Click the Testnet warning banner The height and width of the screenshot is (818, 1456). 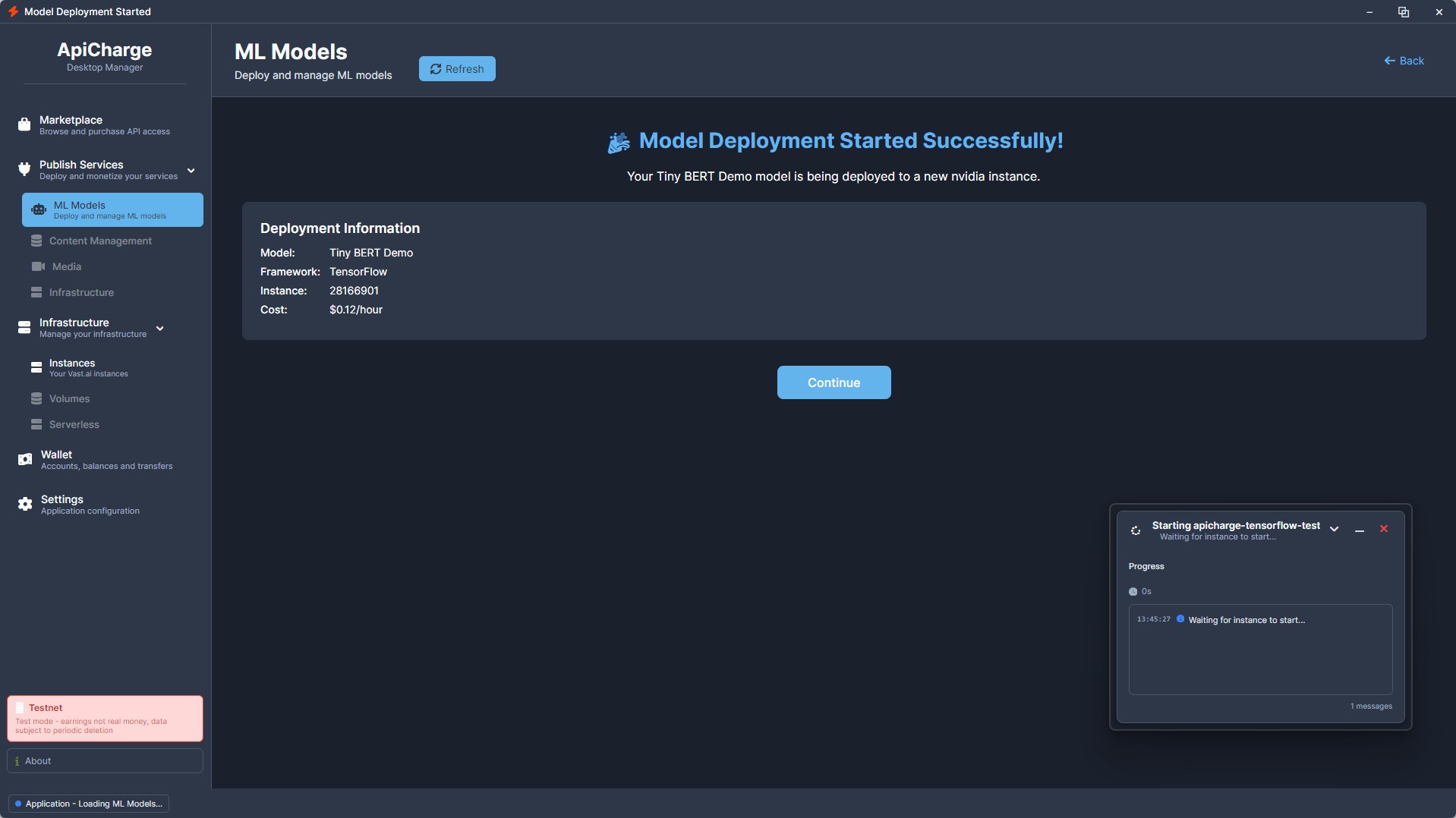(x=104, y=718)
